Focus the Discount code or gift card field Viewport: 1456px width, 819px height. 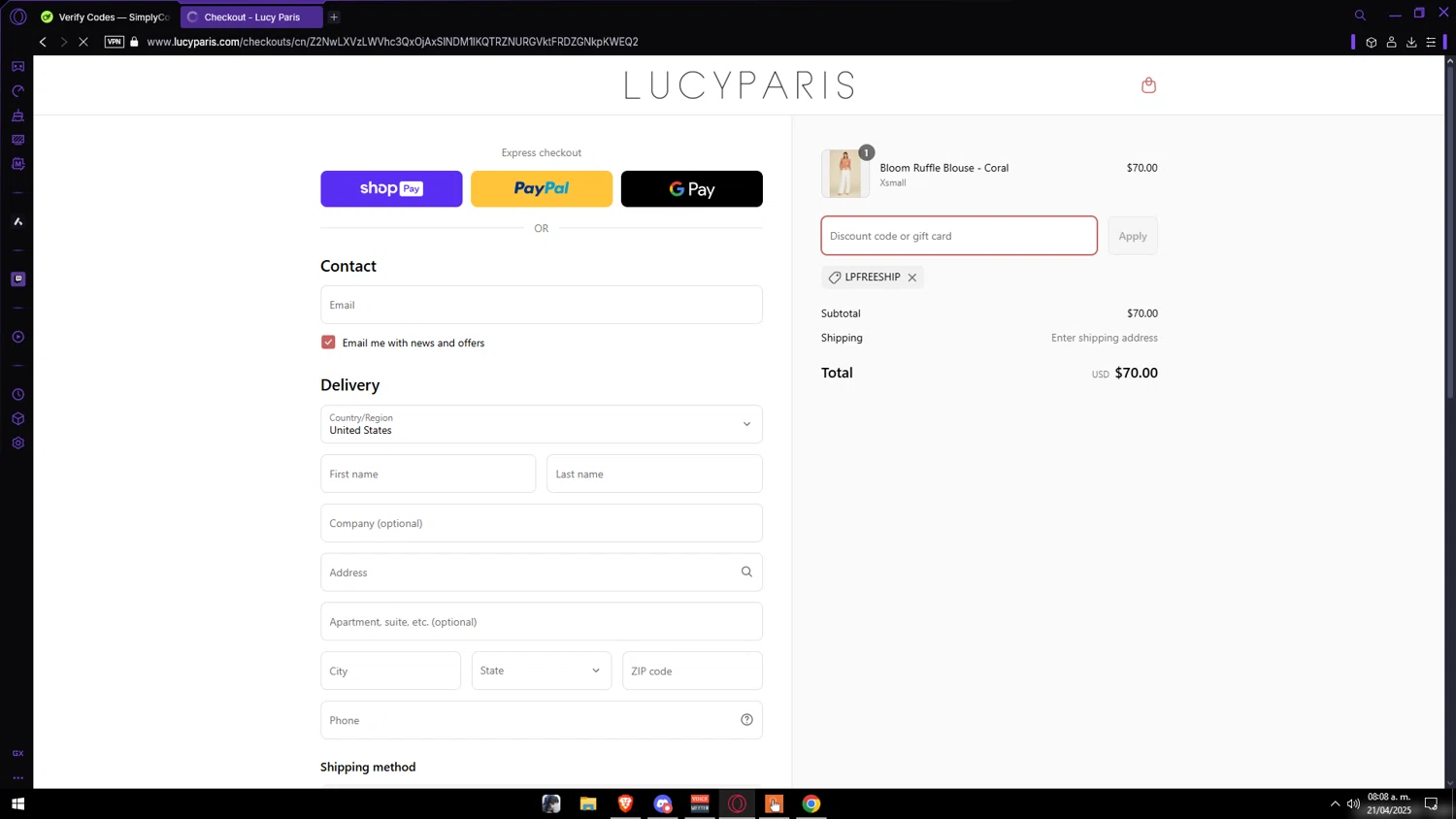[959, 236]
